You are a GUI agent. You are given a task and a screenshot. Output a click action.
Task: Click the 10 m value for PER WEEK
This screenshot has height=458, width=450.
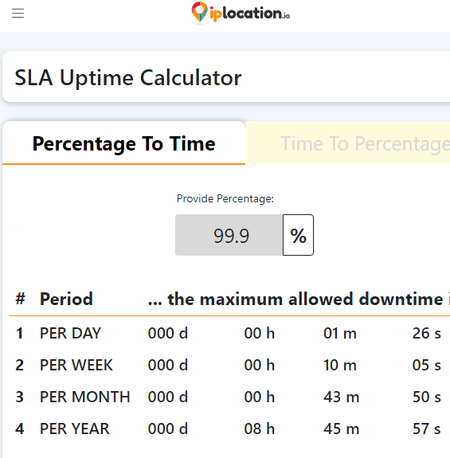pyautogui.click(x=340, y=365)
